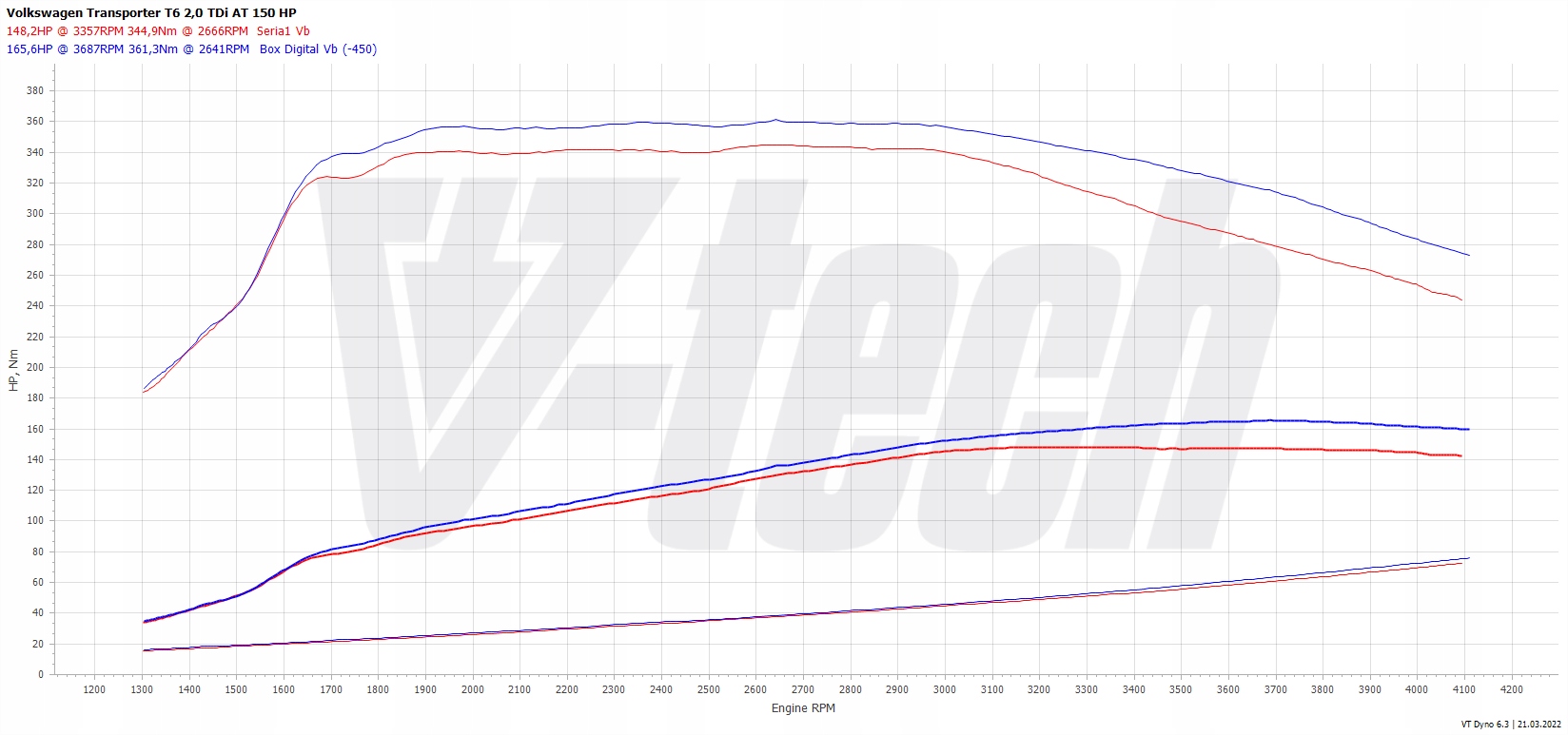The image size is (1568, 735).
Task: Select the red 'Seria1 Vb' legend line
Action: click(158, 31)
